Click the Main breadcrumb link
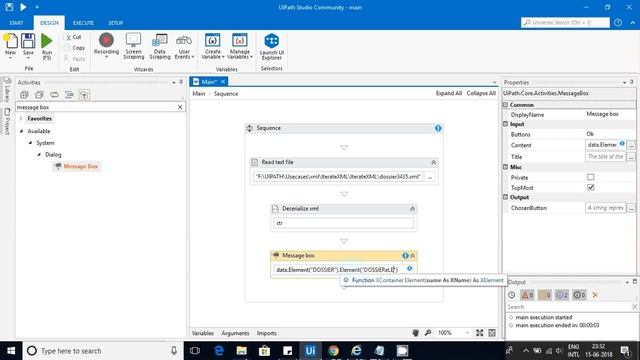Image resolution: width=640 pixels, height=360 pixels. (199, 93)
